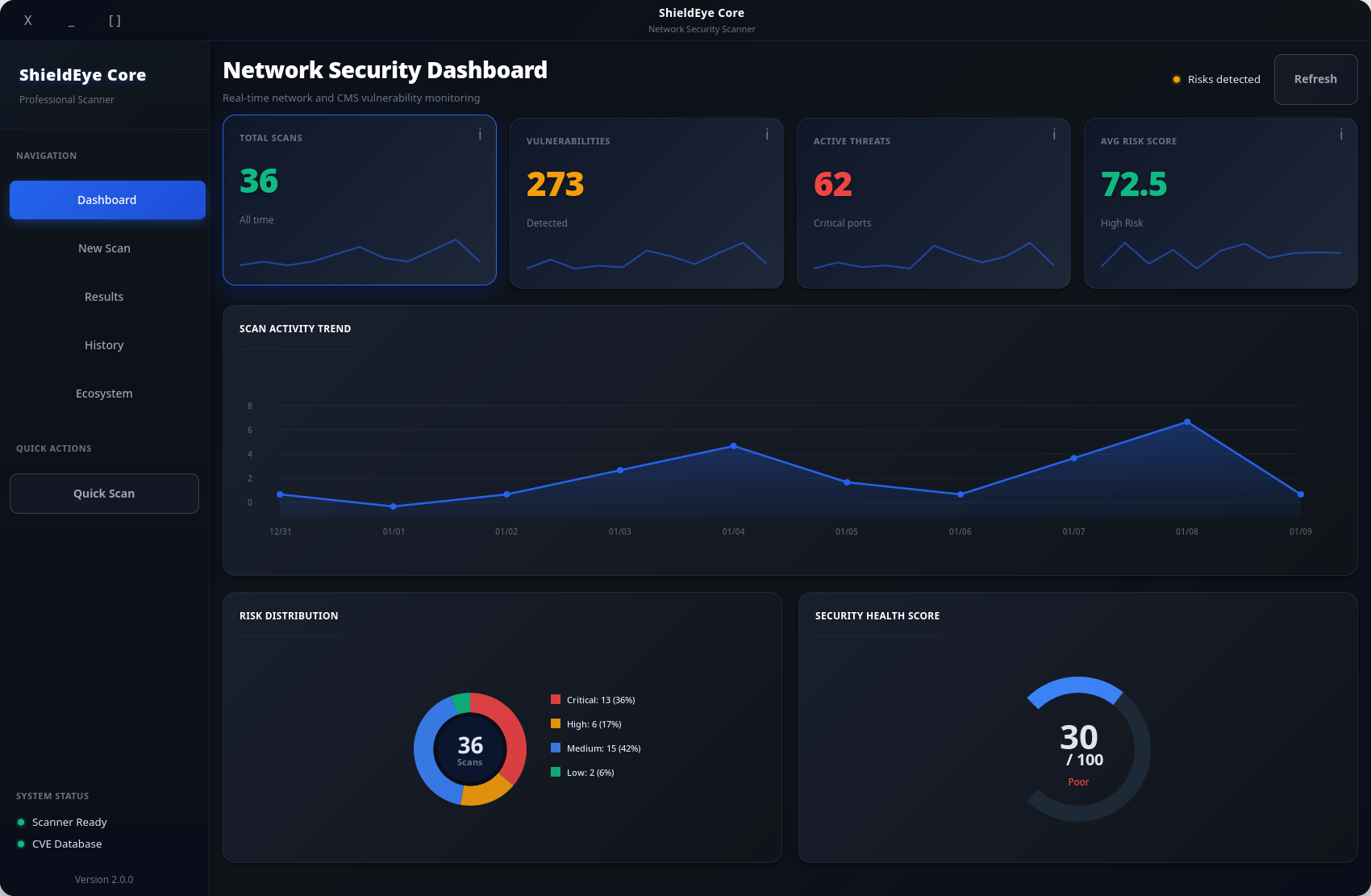This screenshot has height=896, width=1371.
Task: Click the 01/06 data point on trend
Action: [x=961, y=494]
